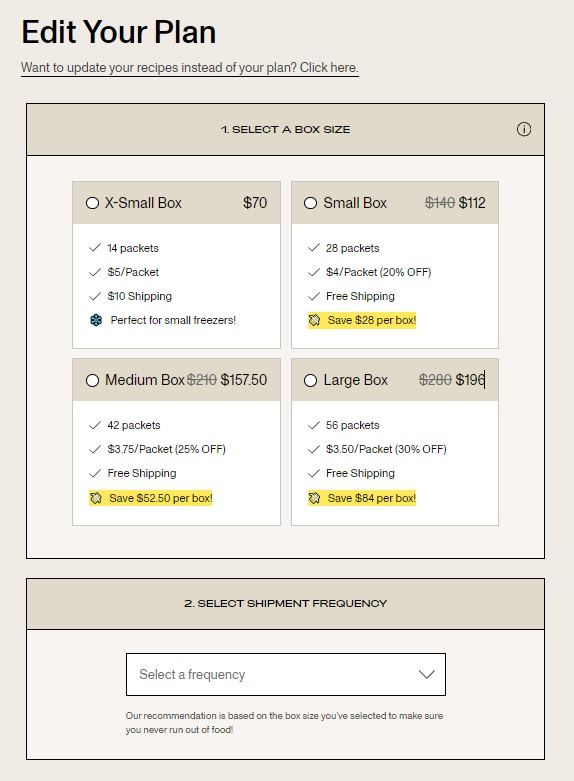This screenshot has width=574, height=781.
Task: Click the snowflake icon for small freezers
Action: point(96,320)
